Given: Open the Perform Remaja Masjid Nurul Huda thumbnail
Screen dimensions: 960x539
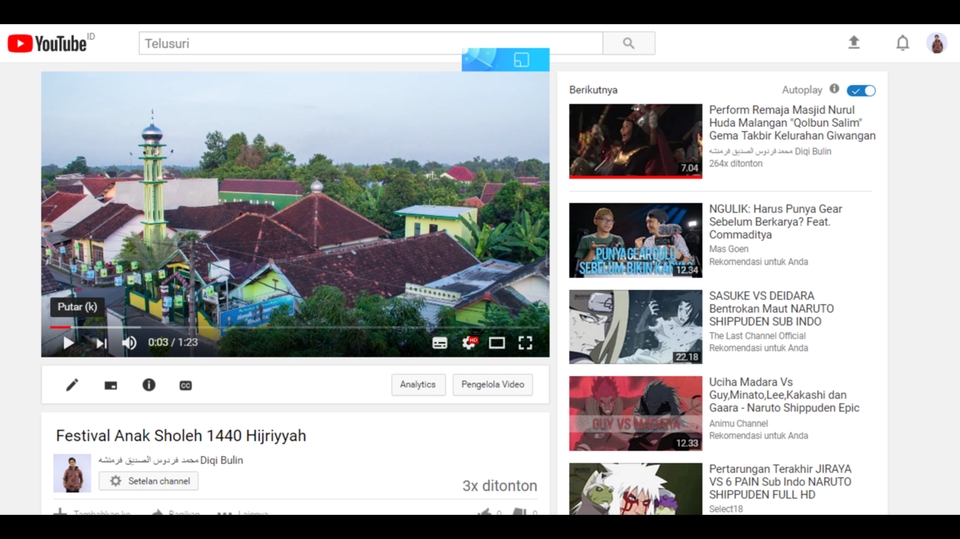Looking at the screenshot, I should click(x=636, y=141).
